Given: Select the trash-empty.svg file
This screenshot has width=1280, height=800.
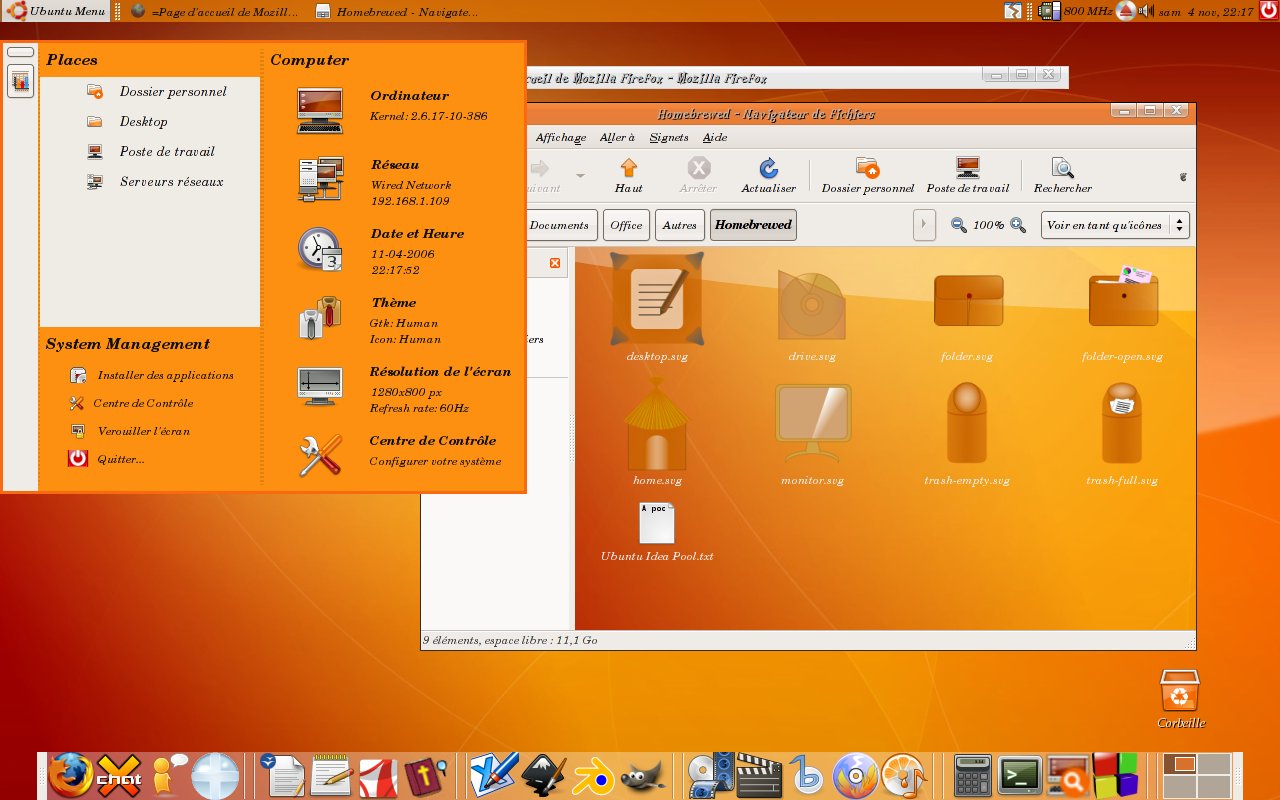Looking at the screenshot, I should click(967, 436).
